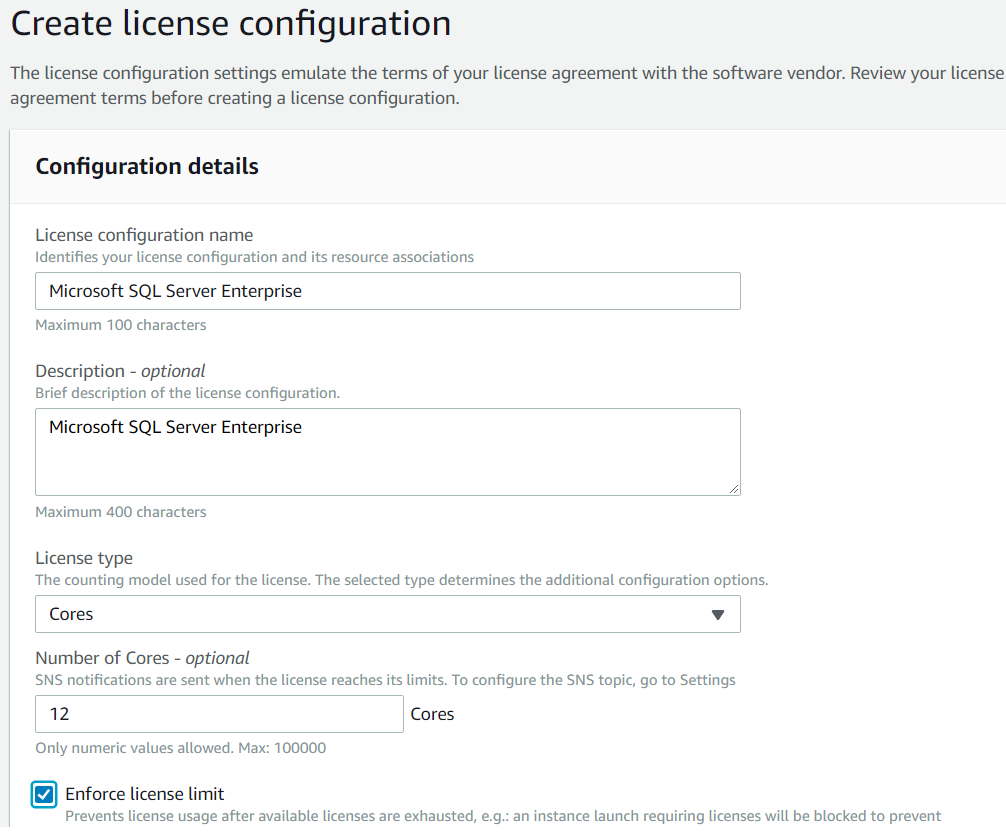Click the SNS notifications help text
This screenshot has height=834, width=1006.
pos(385,680)
